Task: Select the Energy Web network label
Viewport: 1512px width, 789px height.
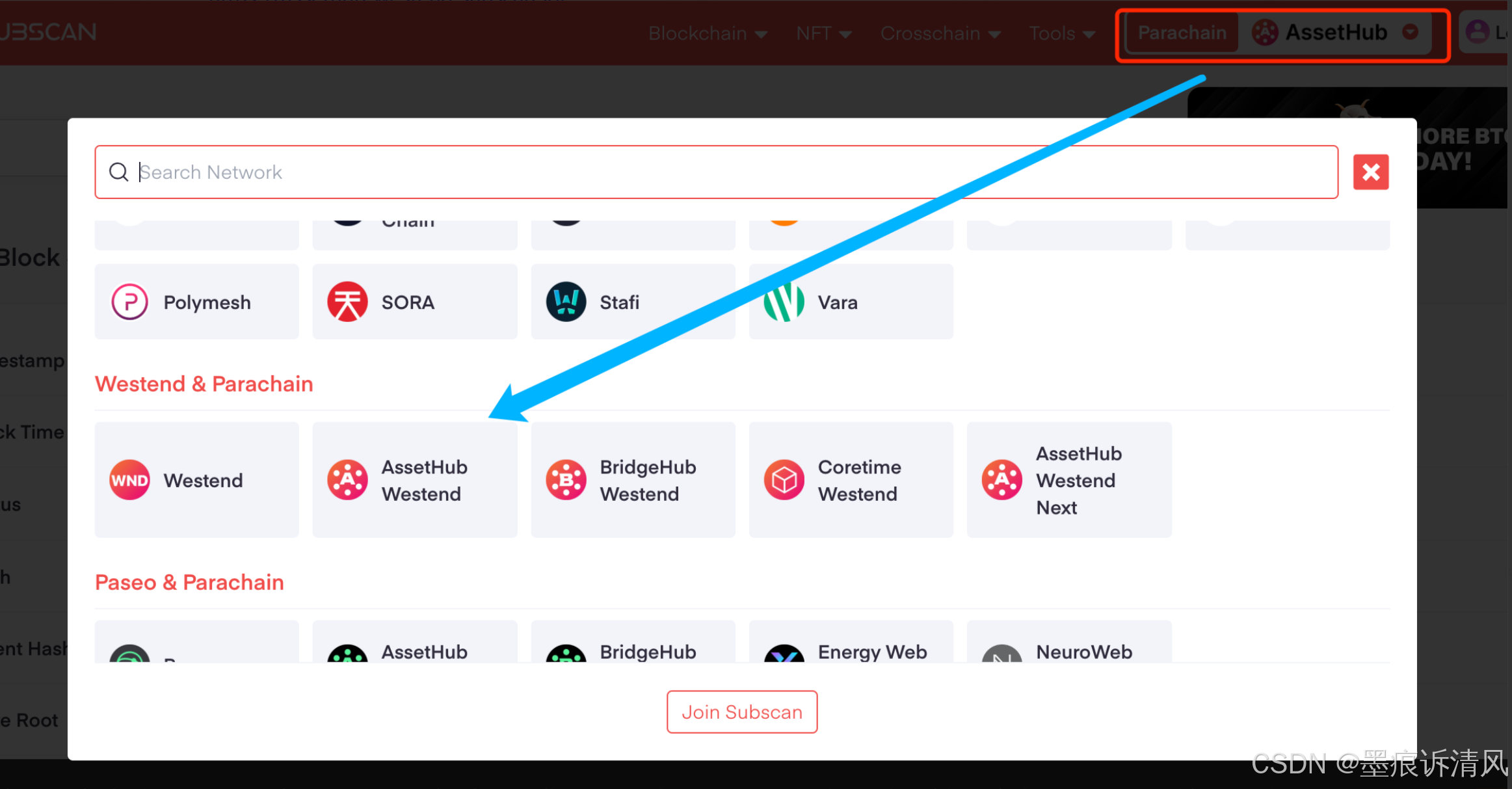Action: (872, 652)
